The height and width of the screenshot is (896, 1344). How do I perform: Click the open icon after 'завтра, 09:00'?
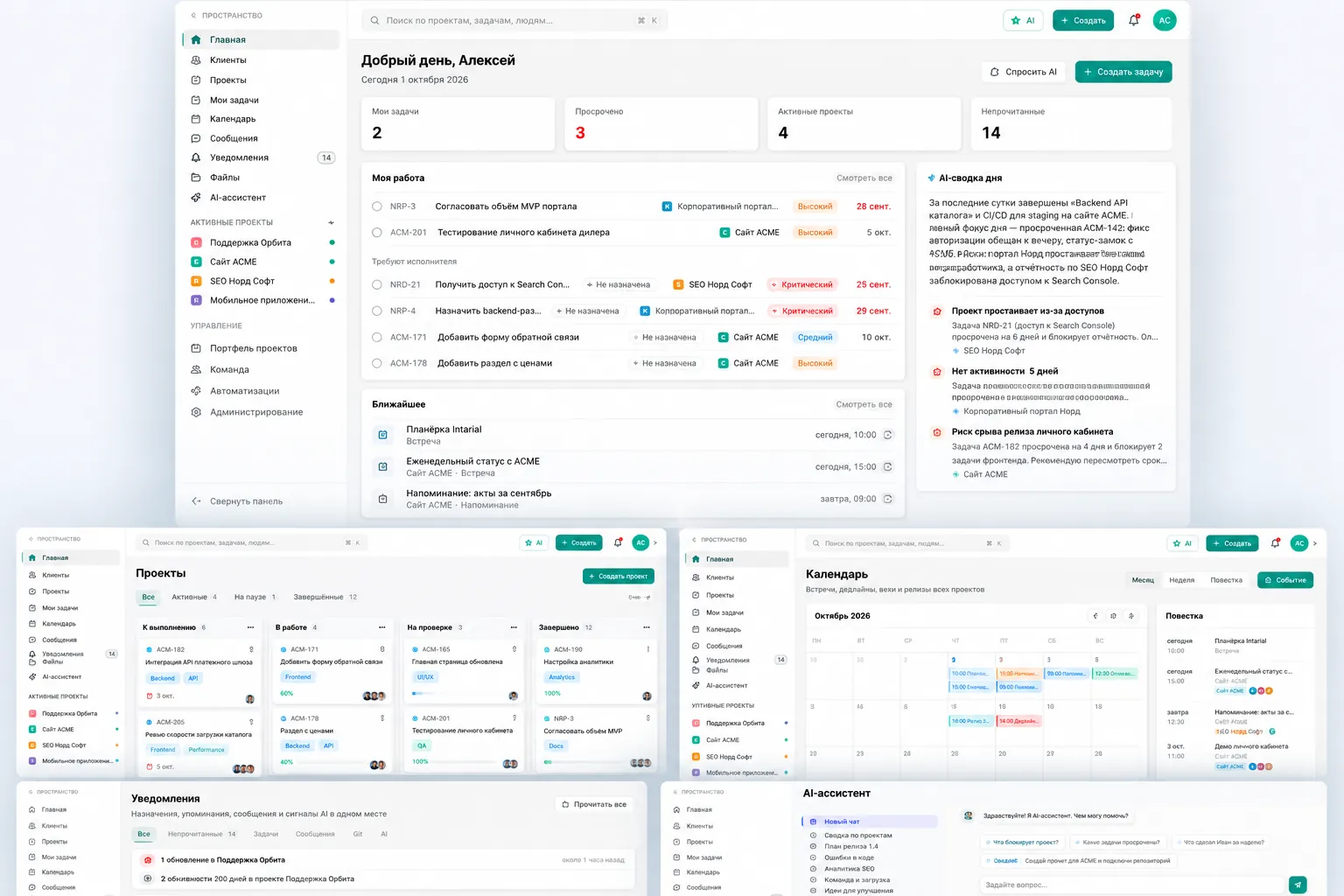coord(888,499)
